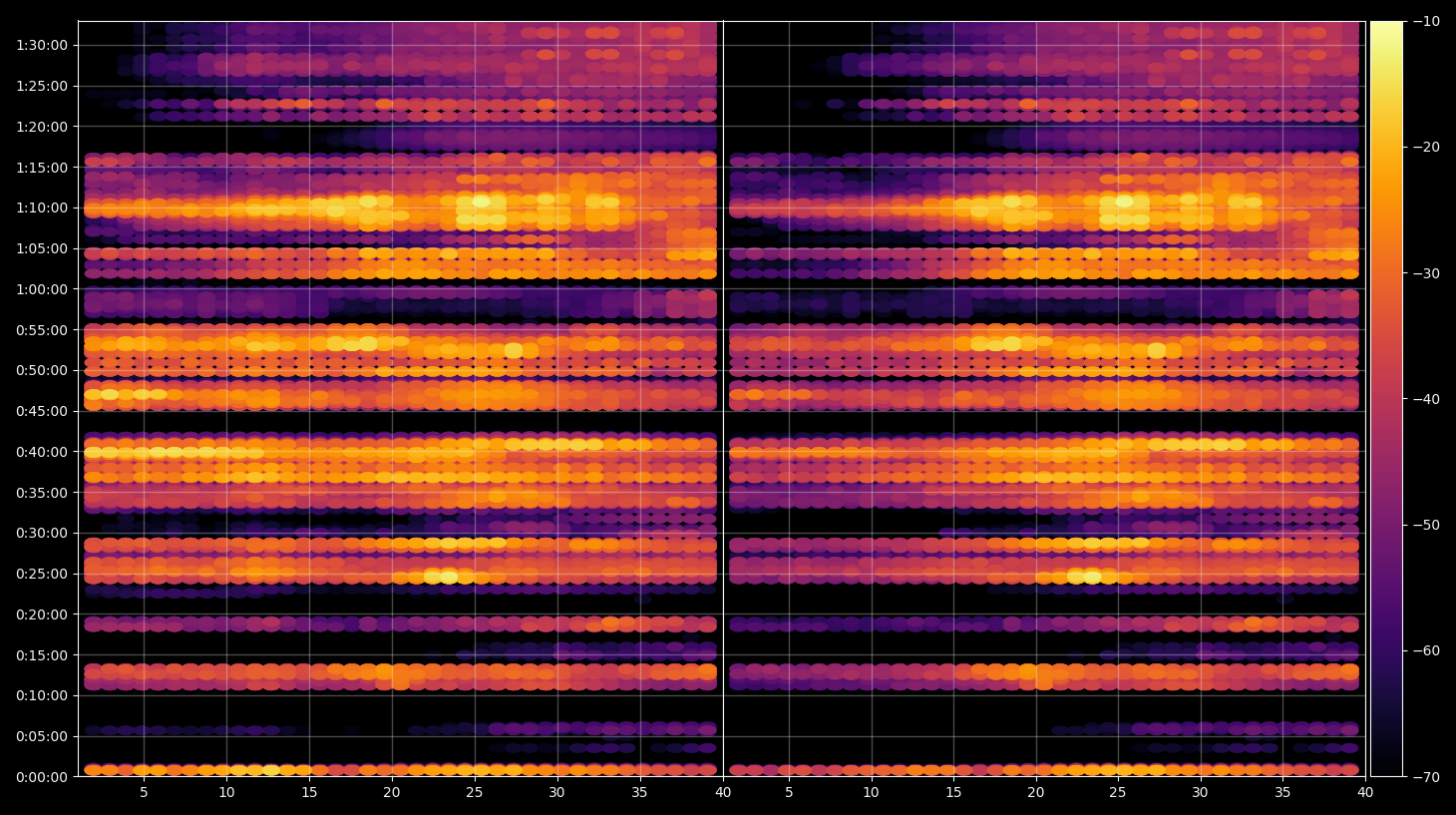Screen dimensions: 1456x815
Task: Click x-axis label 35 under the right plot
Action: click(x=1282, y=793)
